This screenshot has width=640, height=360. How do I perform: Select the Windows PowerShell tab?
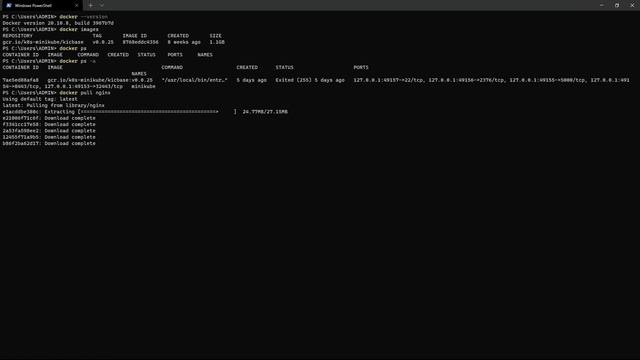pyautogui.click(x=41, y=5)
